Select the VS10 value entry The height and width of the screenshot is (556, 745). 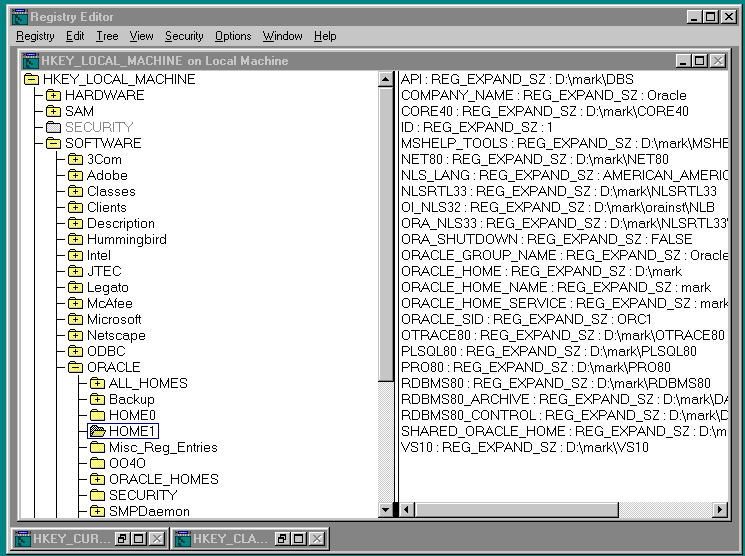[x=525, y=447]
